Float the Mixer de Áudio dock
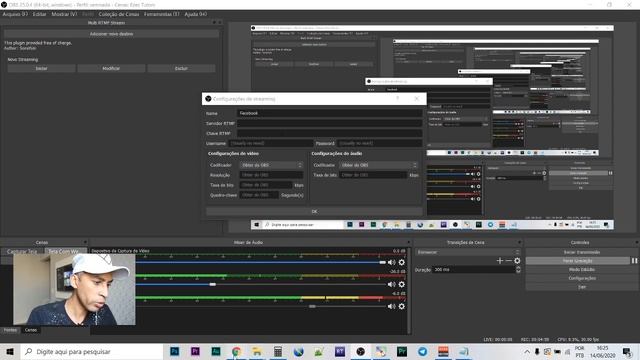640x360 pixels. 409,242
